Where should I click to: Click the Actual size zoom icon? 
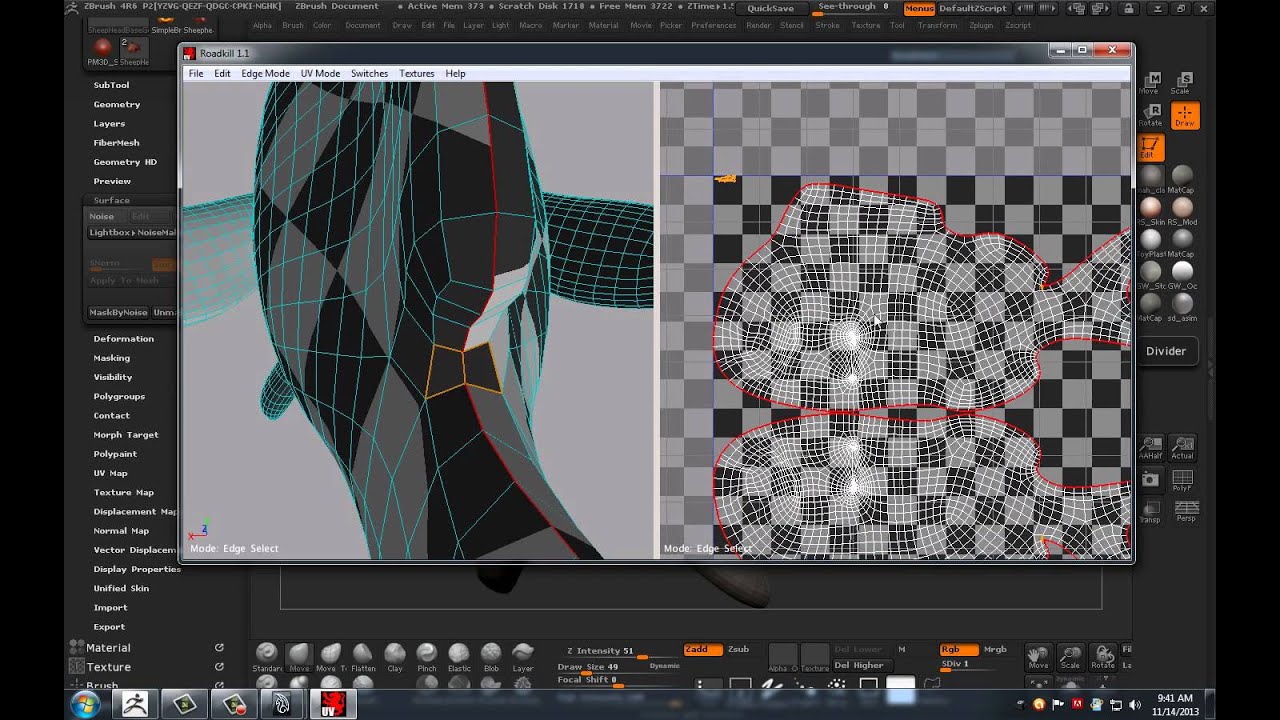[x=1183, y=447]
